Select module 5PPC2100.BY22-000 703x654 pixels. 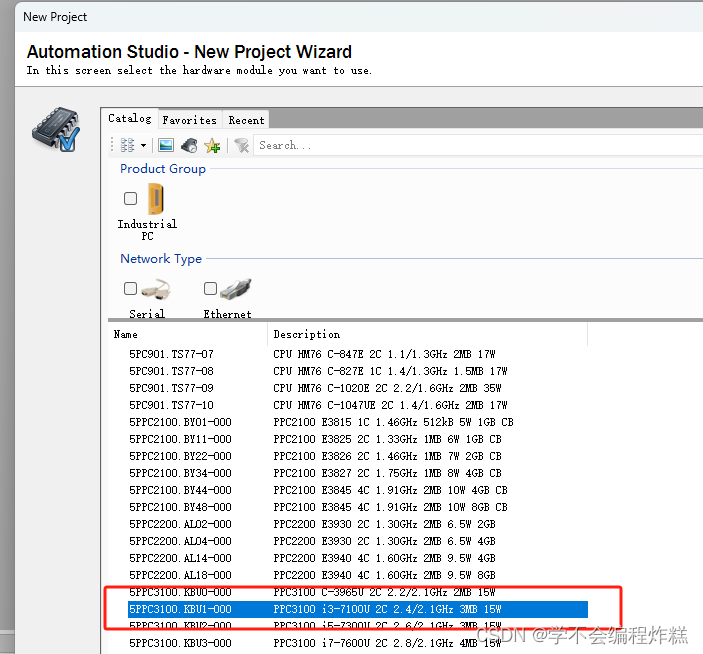point(180,456)
